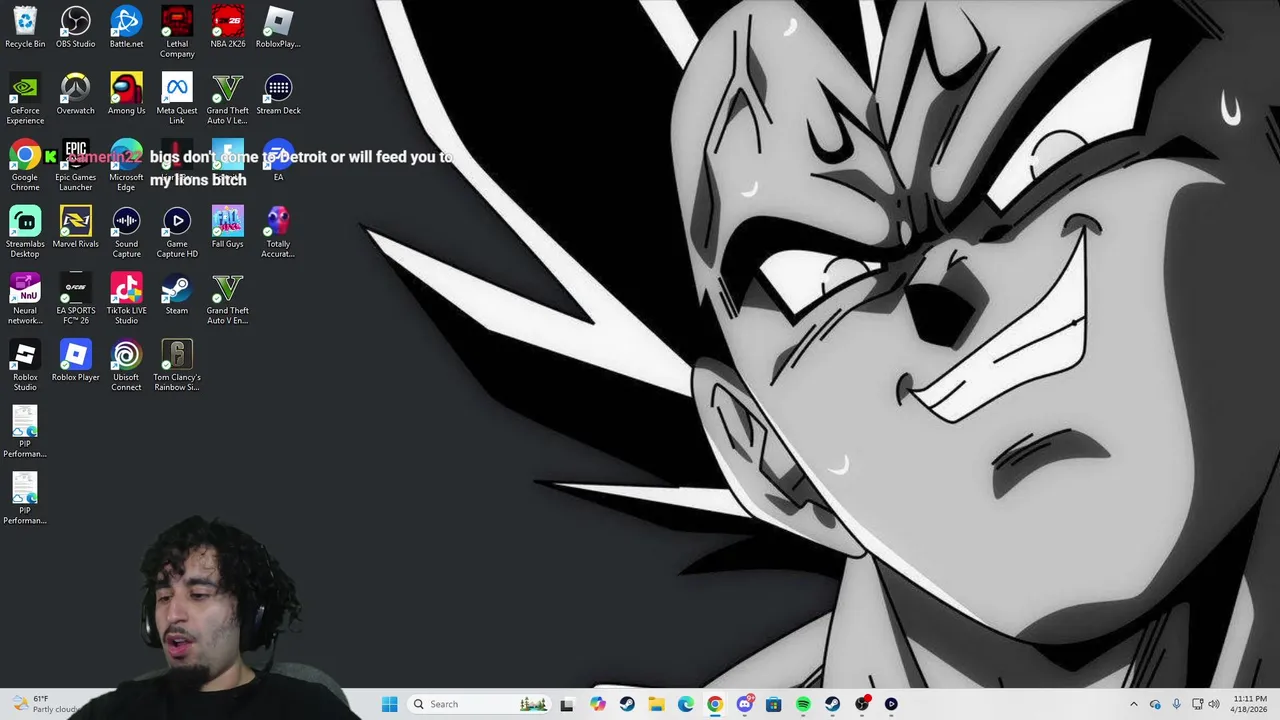Select the Totally Accurat... desktop icon
The image size is (1280, 720).
[278, 232]
